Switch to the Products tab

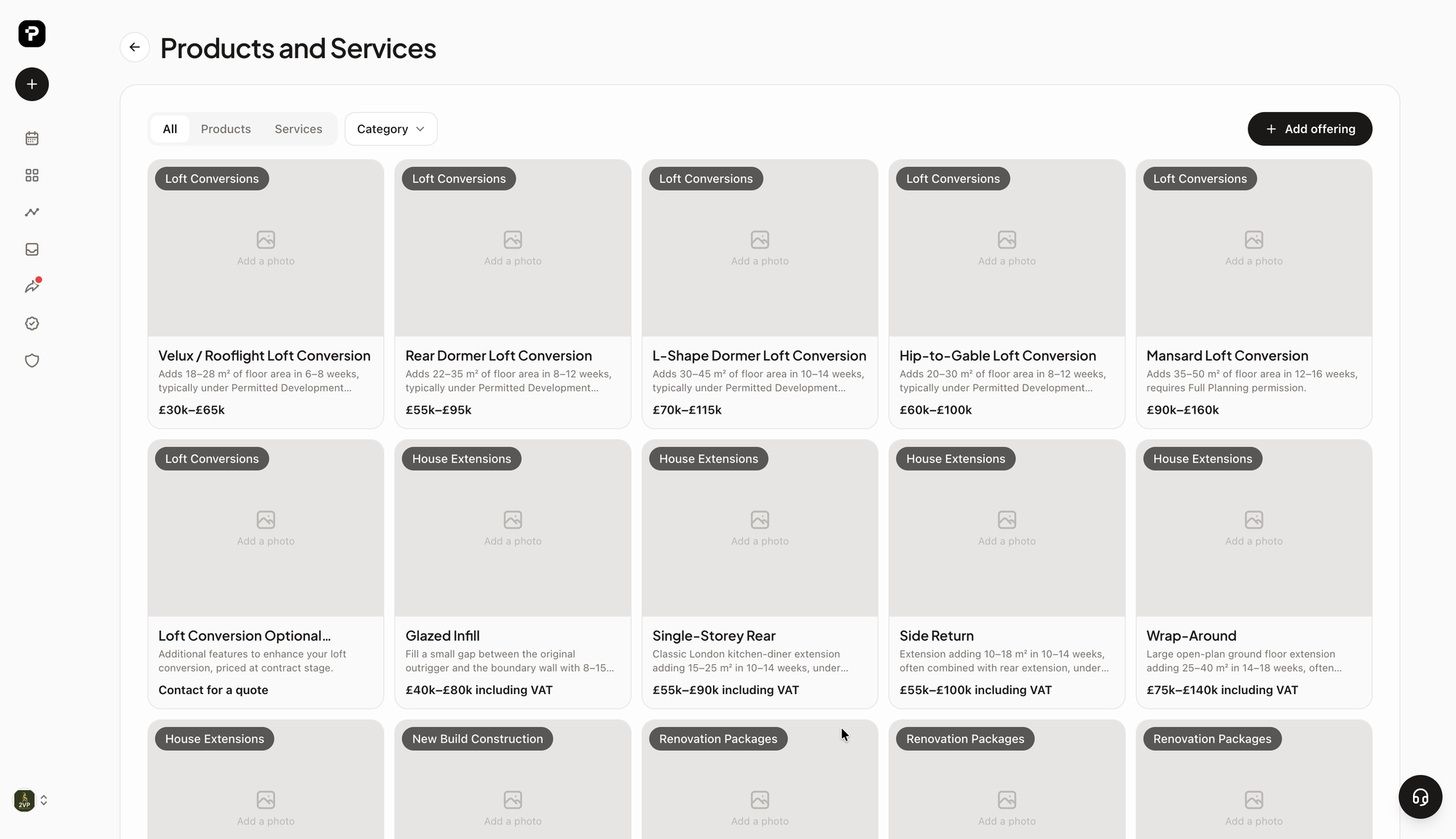(x=226, y=129)
